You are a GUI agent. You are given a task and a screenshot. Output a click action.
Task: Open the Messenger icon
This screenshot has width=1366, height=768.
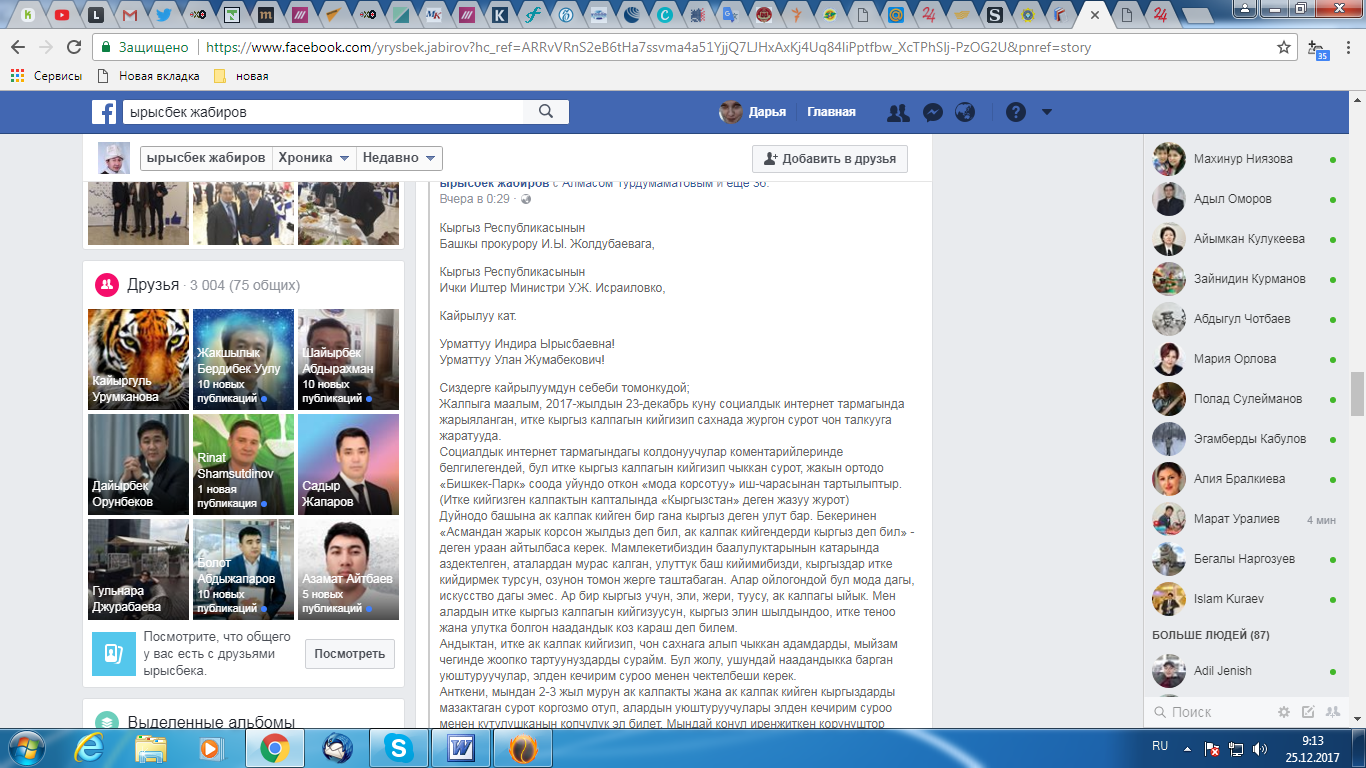[x=932, y=112]
